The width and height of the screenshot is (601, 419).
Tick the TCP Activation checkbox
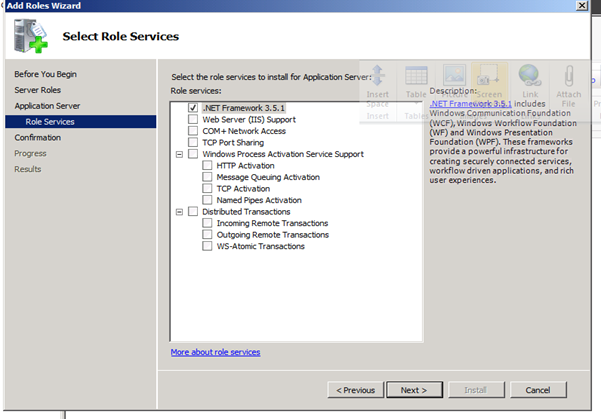pyautogui.click(x=207, y=188)
